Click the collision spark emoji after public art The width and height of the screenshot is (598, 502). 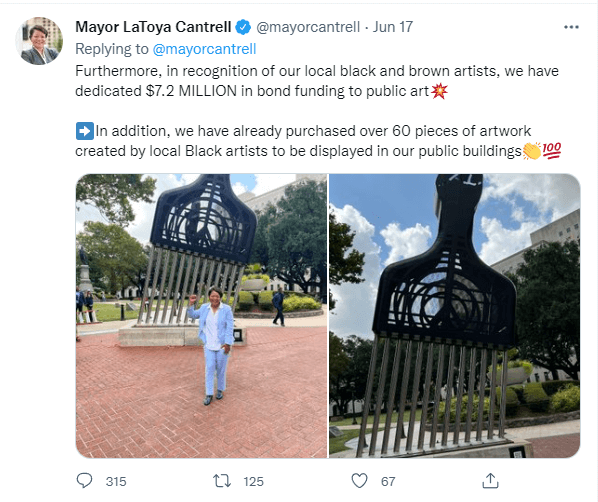(439, 91)
